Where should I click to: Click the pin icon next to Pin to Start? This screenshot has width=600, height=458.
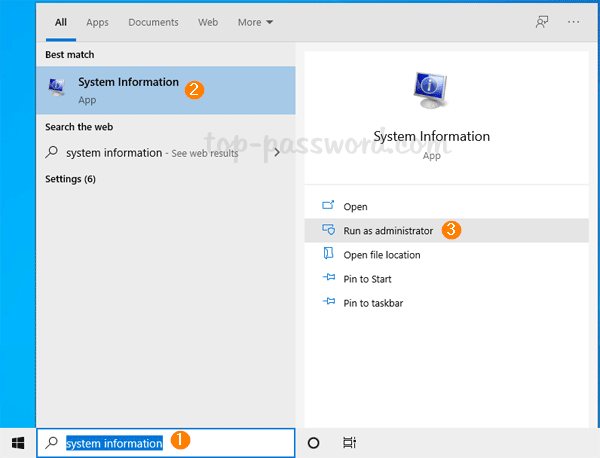click(x=329, y=277)
